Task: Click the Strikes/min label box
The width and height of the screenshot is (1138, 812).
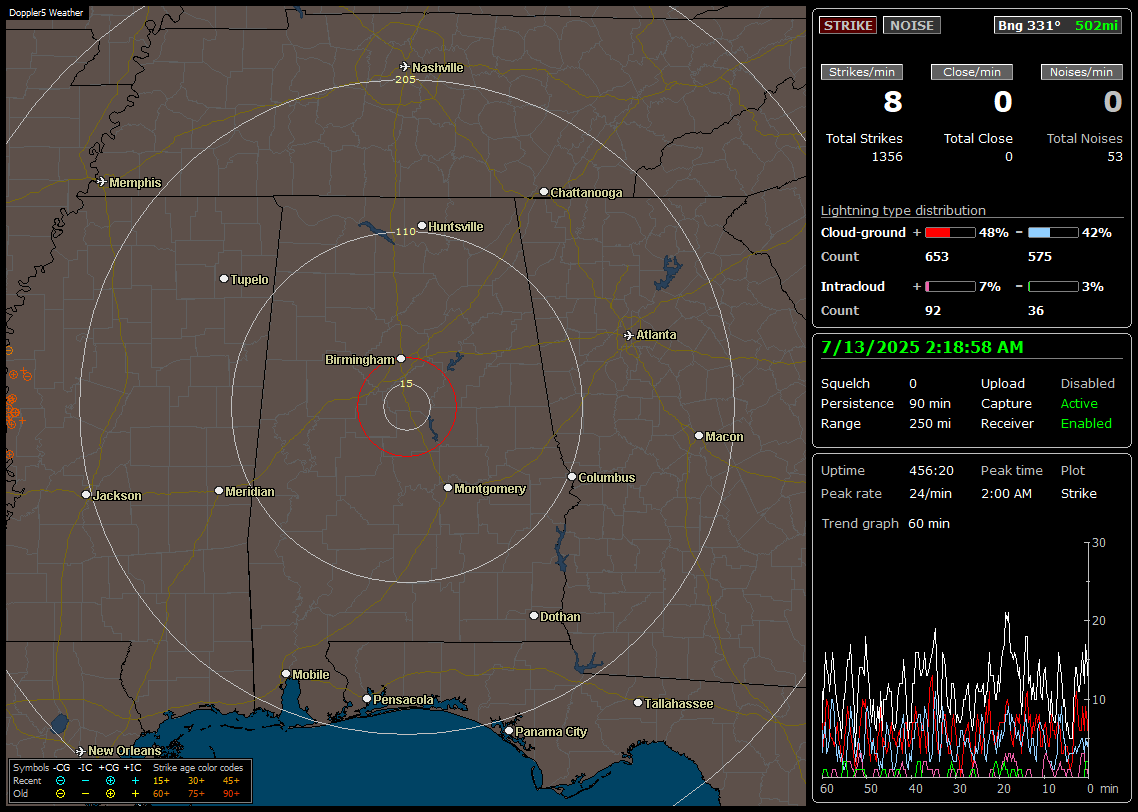Action: 862,72
